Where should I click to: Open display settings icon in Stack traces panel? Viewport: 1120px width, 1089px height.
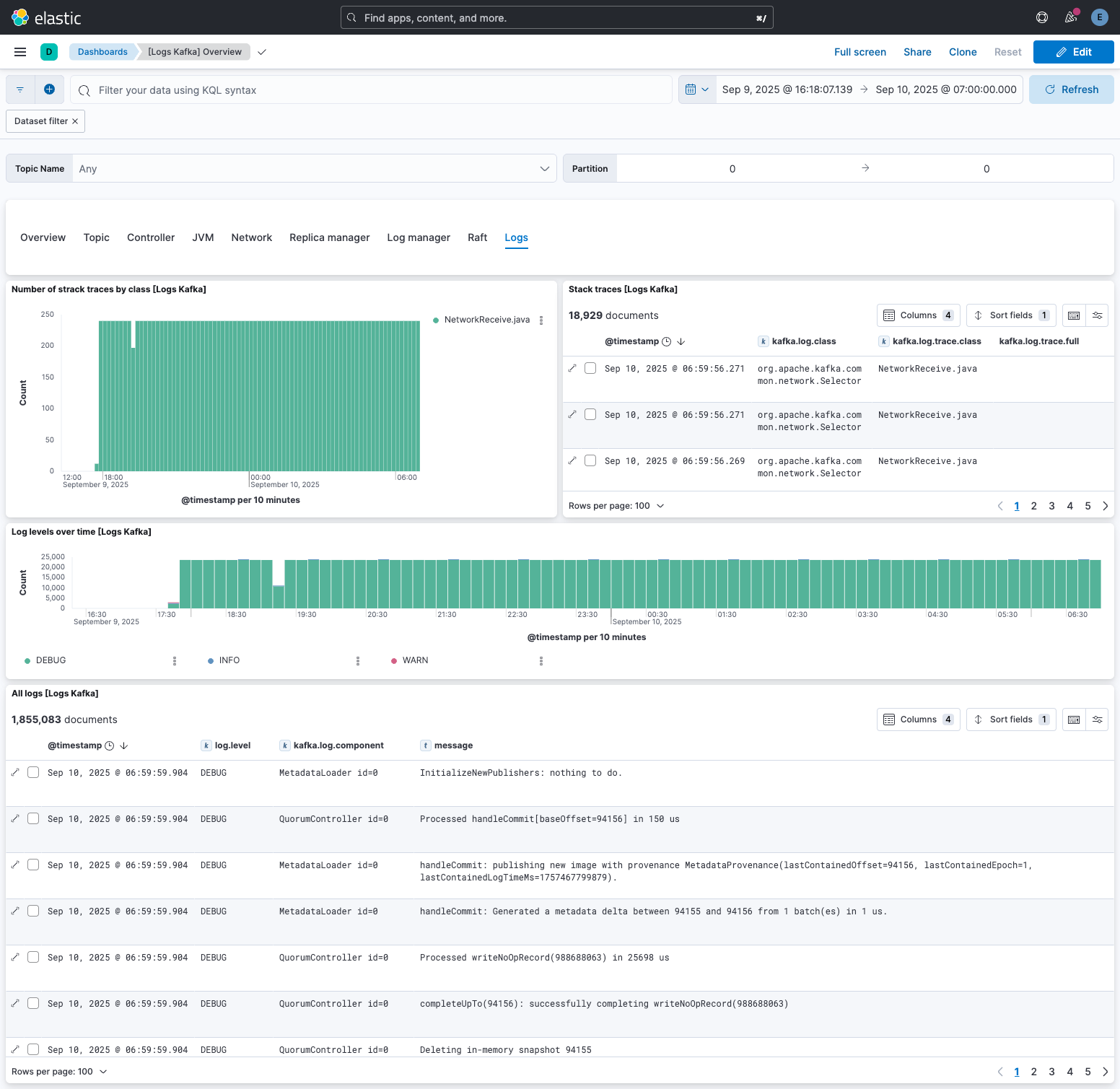tap(1097, 315)
